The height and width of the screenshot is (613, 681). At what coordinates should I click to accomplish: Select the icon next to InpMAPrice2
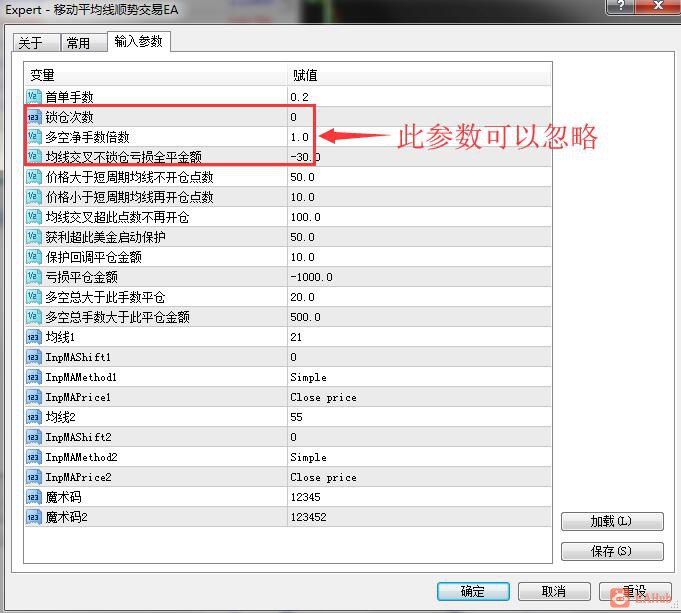(34, 477)
